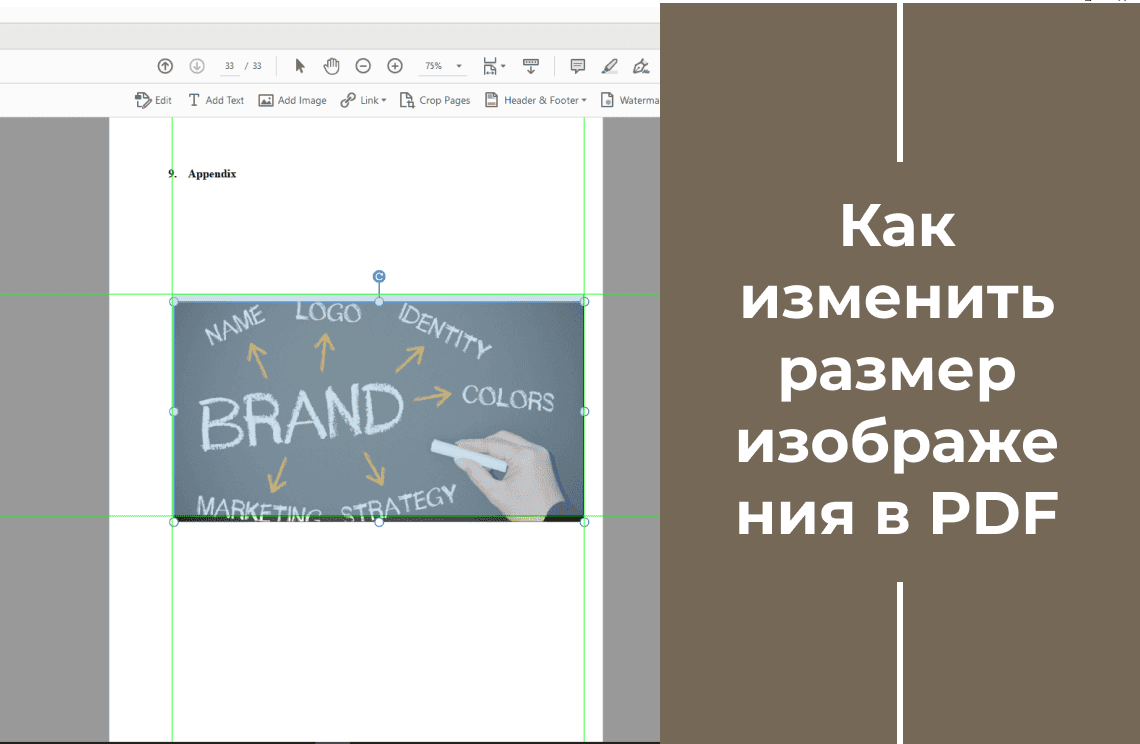Viewport: 1140px width, 744px height.
Task: Click the page down-arrow navigation icon
Action: [x=197, y=65]
